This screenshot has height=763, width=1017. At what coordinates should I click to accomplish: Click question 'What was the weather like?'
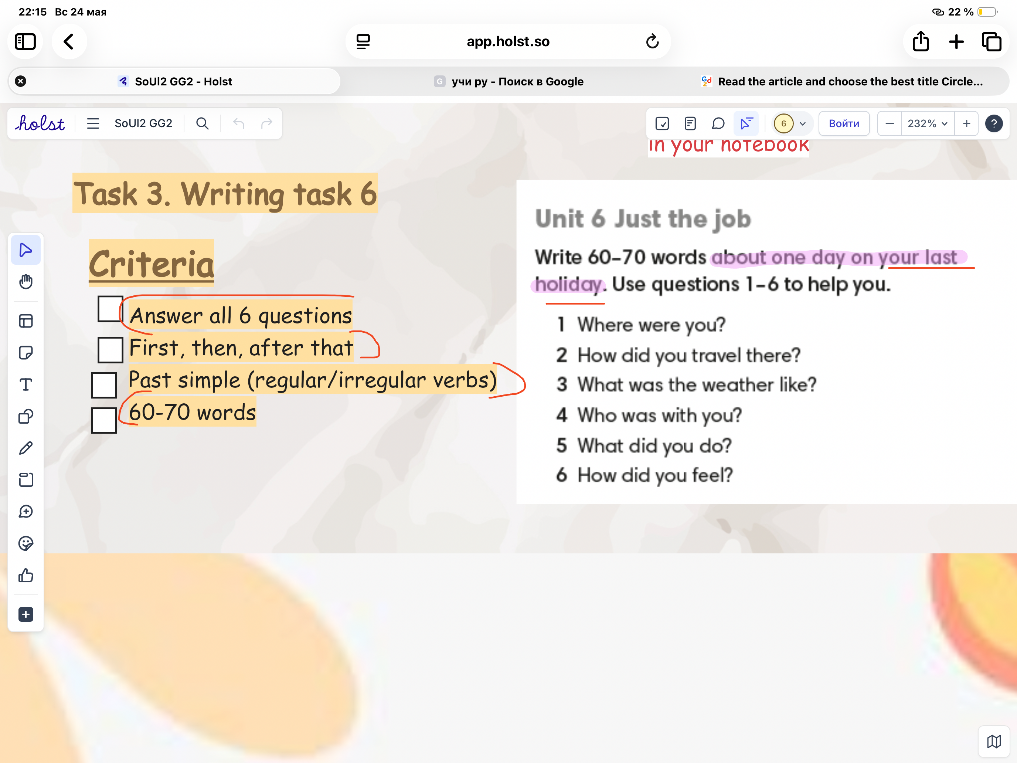697,385
